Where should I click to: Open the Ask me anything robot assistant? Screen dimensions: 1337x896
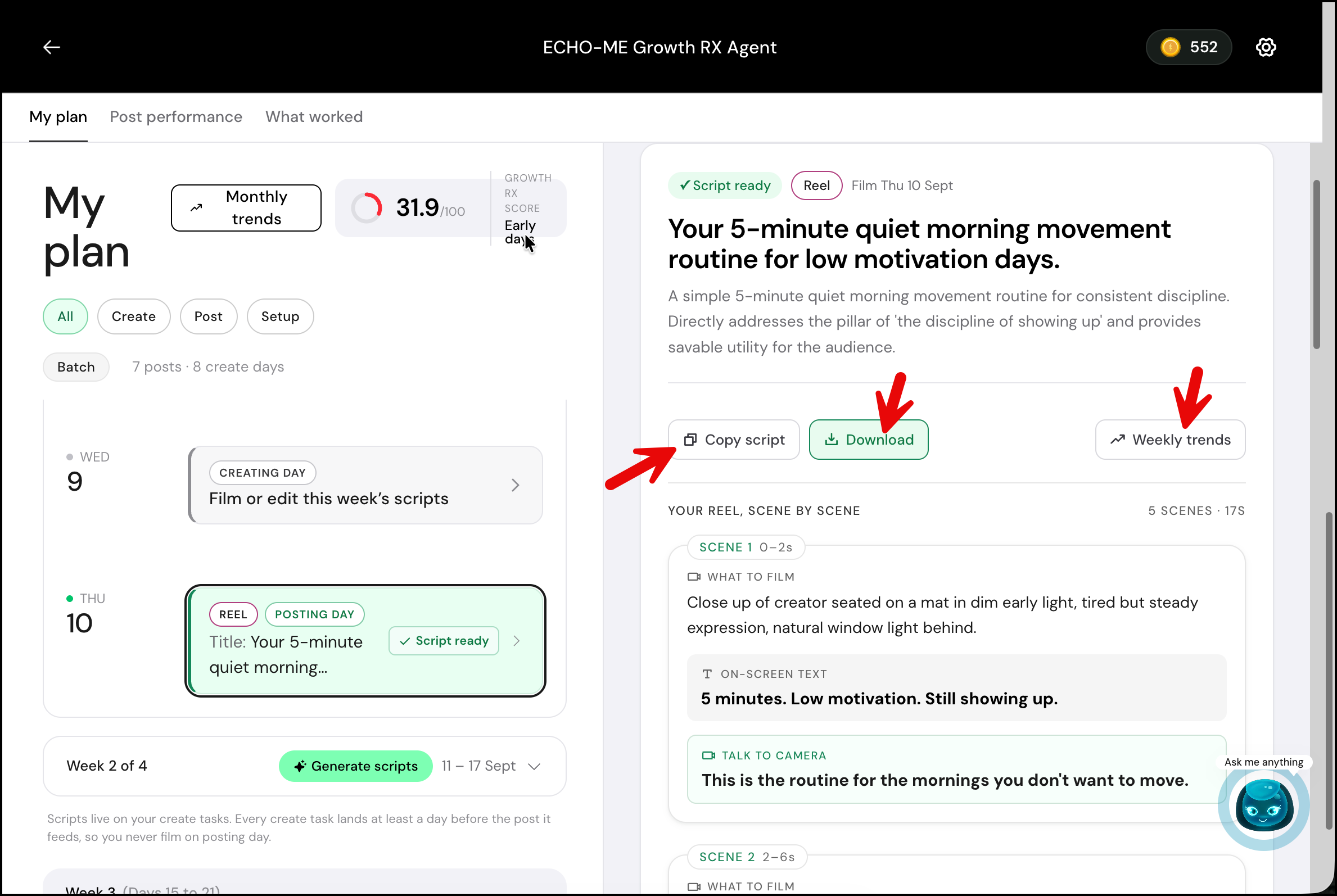pos(1264,806)
